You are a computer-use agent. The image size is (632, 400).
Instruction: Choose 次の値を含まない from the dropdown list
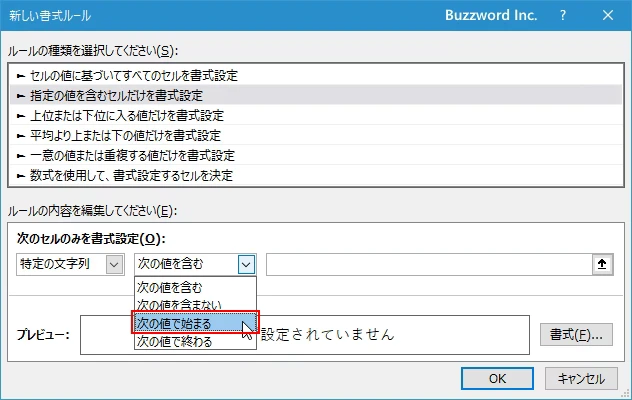click(195, 304)
